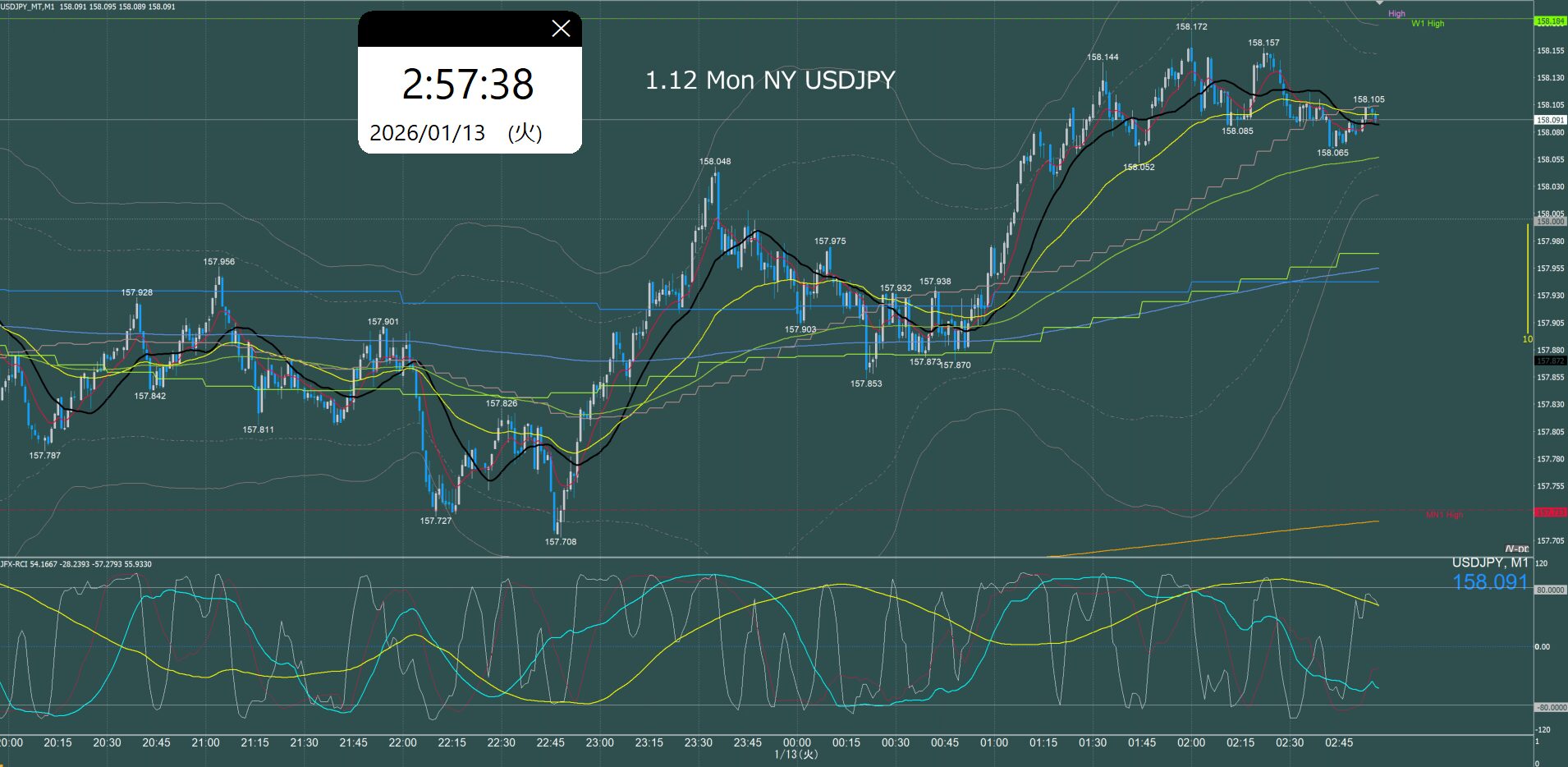The width and height of the screenshot is (1568, 767).
Task: Click the 1/13(火) date on time axis
Action: [796, 755]
